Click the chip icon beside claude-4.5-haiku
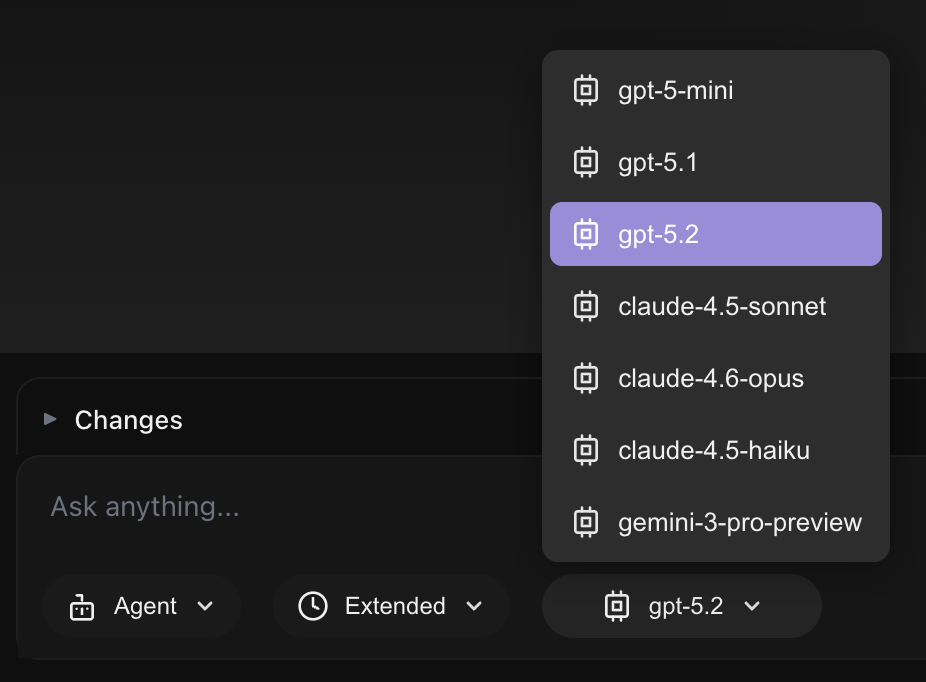Screen dimensions: 926x682 tap(585, 450)
